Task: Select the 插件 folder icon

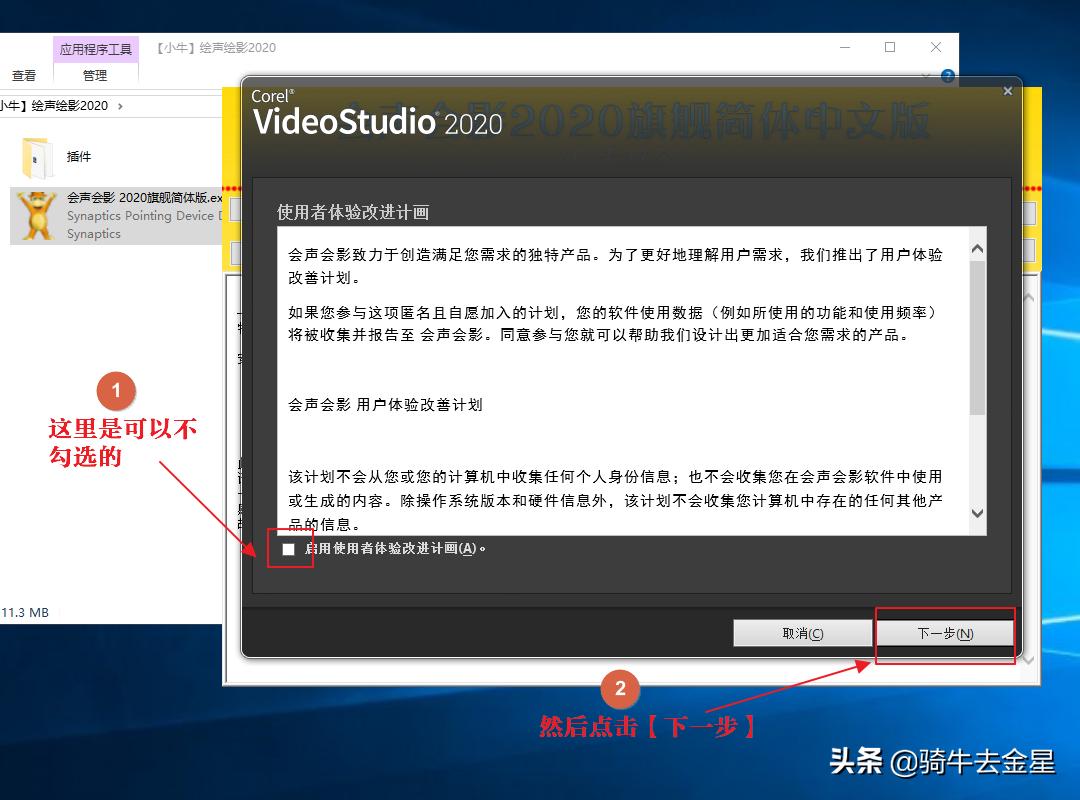Action: click(x=36, y=157)
